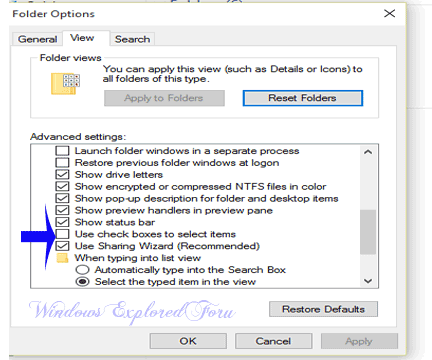Enable Launch folder windows in a separate process
This screenshot has height=360, width=432.
(62, 151)
